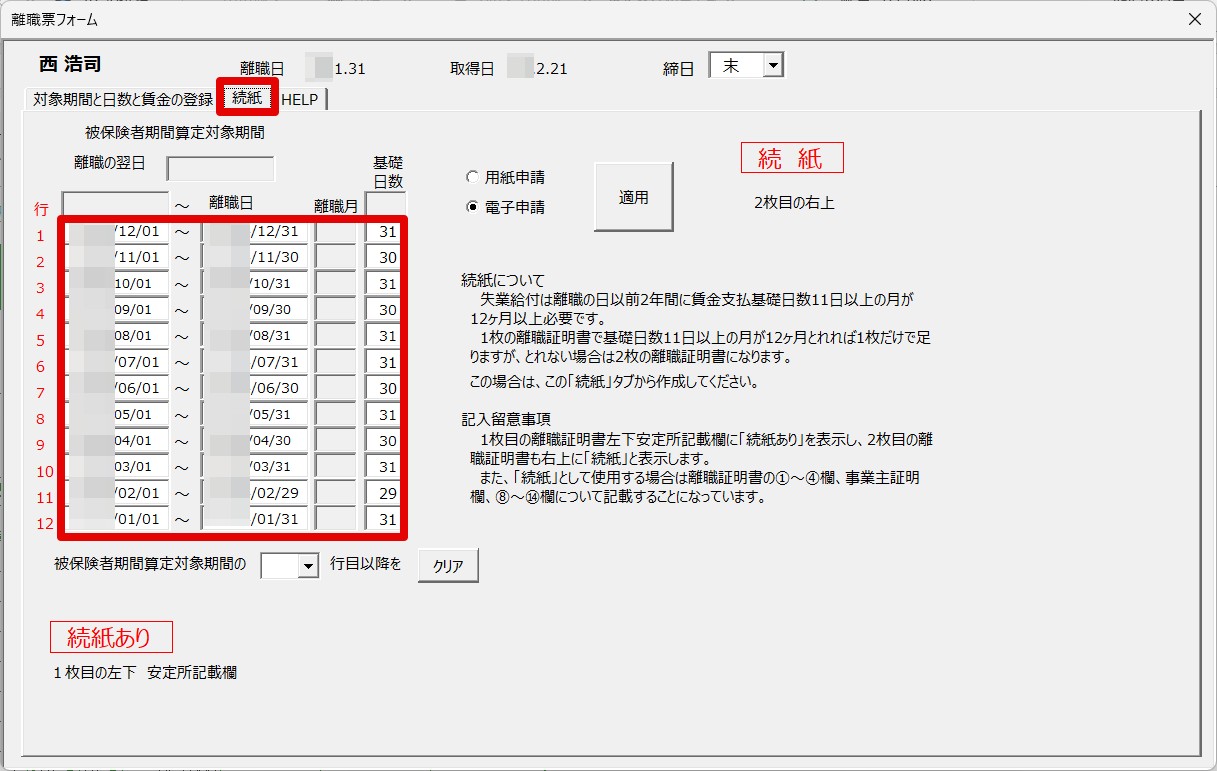Click row 11 基礎日数 field showing 29
The height and width of the screenshot is (771, 1217).
pos(383,494)
